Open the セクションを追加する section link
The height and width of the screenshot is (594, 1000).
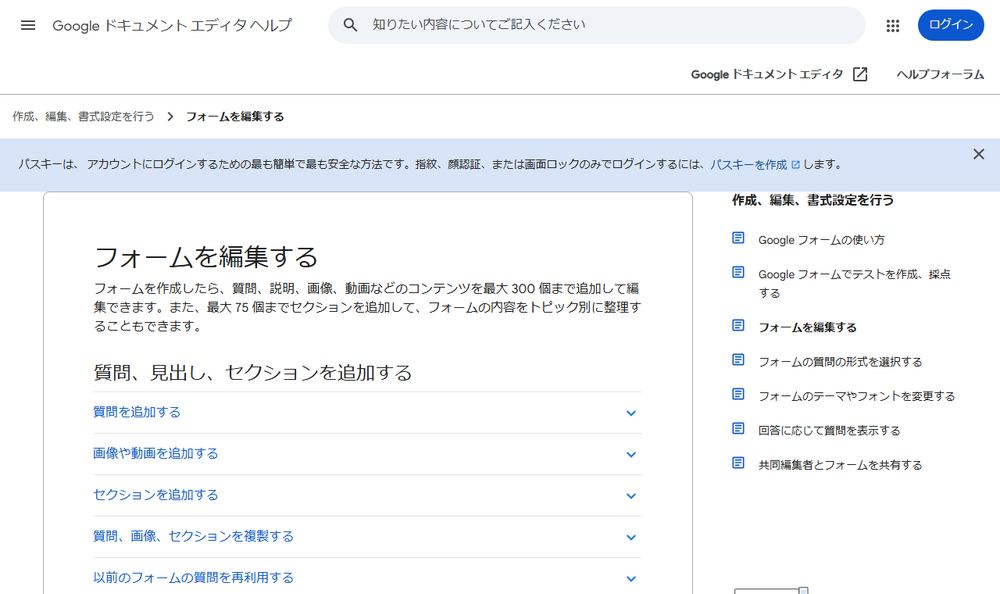pyautogui.click(x=156, y=495)
